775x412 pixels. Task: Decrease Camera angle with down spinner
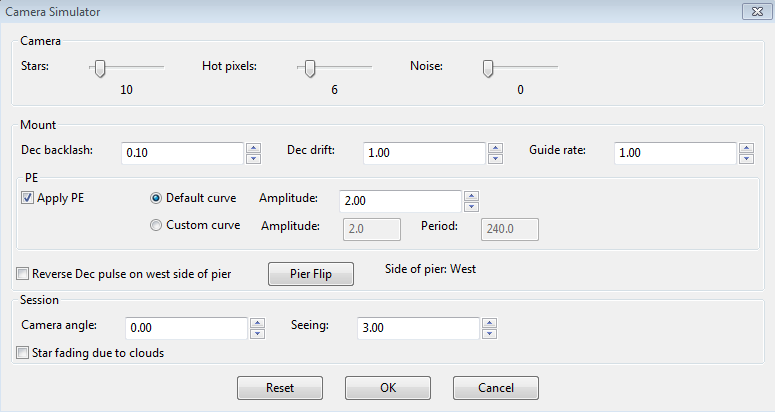[x=256, y=334]
